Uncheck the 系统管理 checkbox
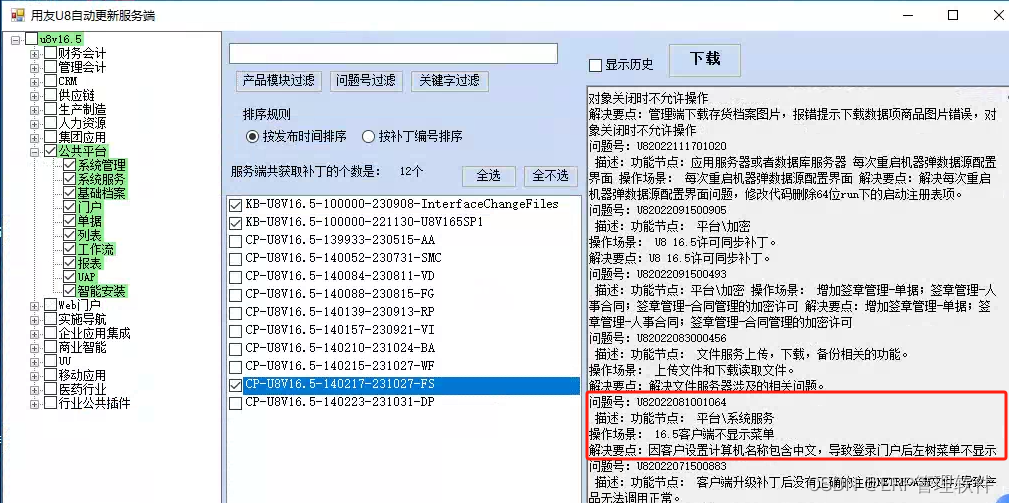The height and width of the screenshot is (503, 1009). tap(69, 166)
